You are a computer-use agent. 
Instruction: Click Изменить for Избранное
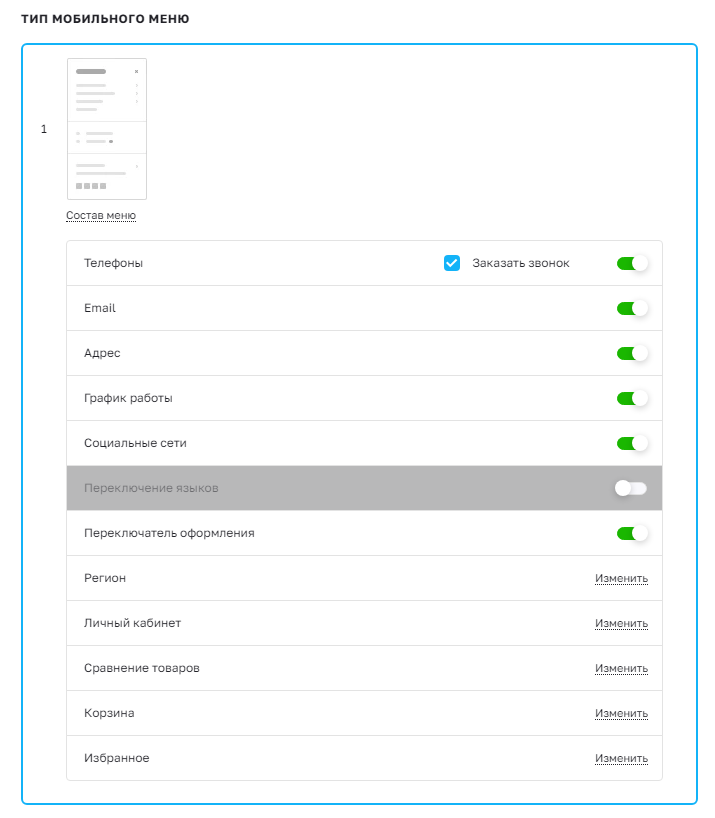point(622,758)
